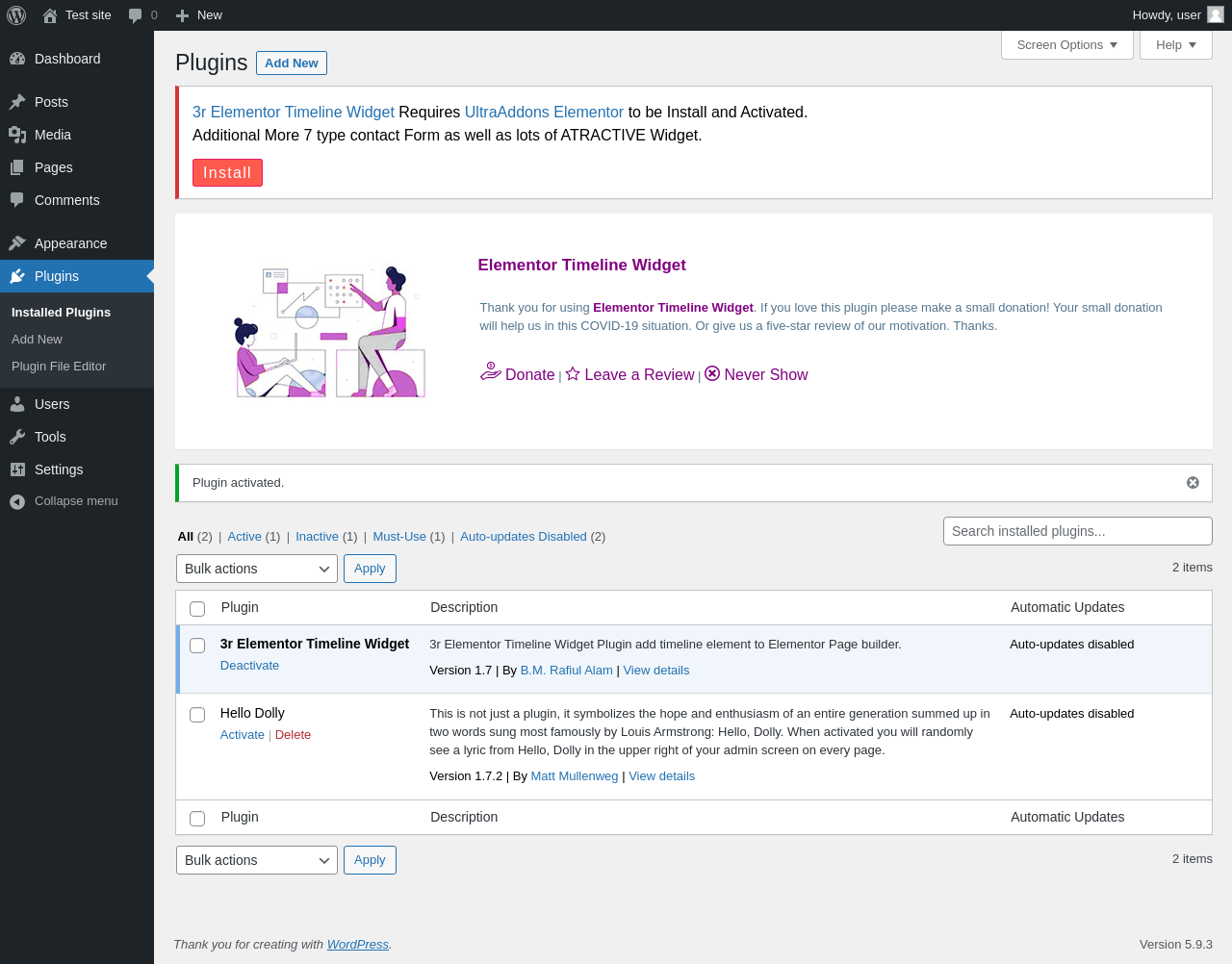
Task: Open the bottom Bulk actions dropdown
Action: click(x=257, y=860)
